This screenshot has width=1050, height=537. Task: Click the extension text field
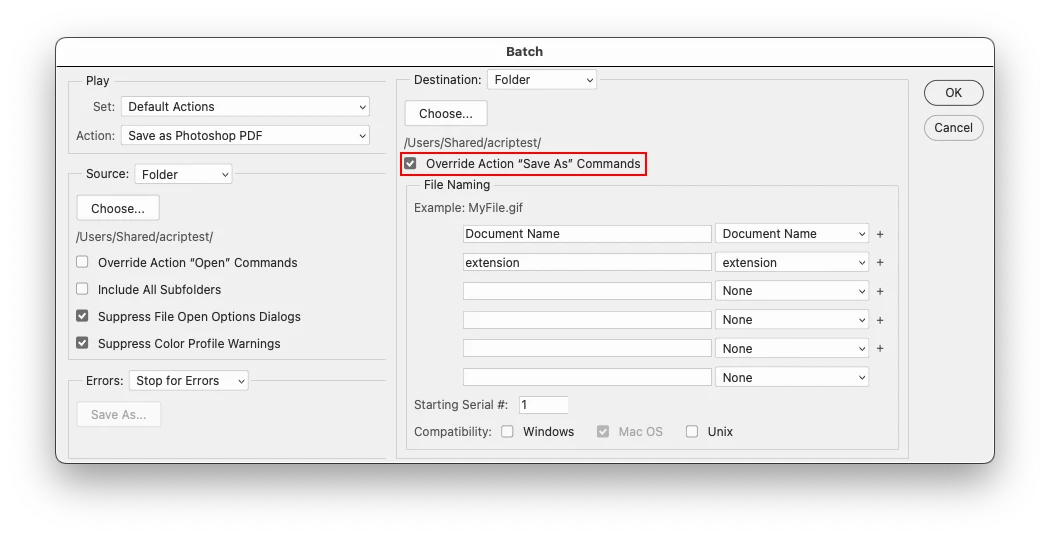tap(587, 262)
